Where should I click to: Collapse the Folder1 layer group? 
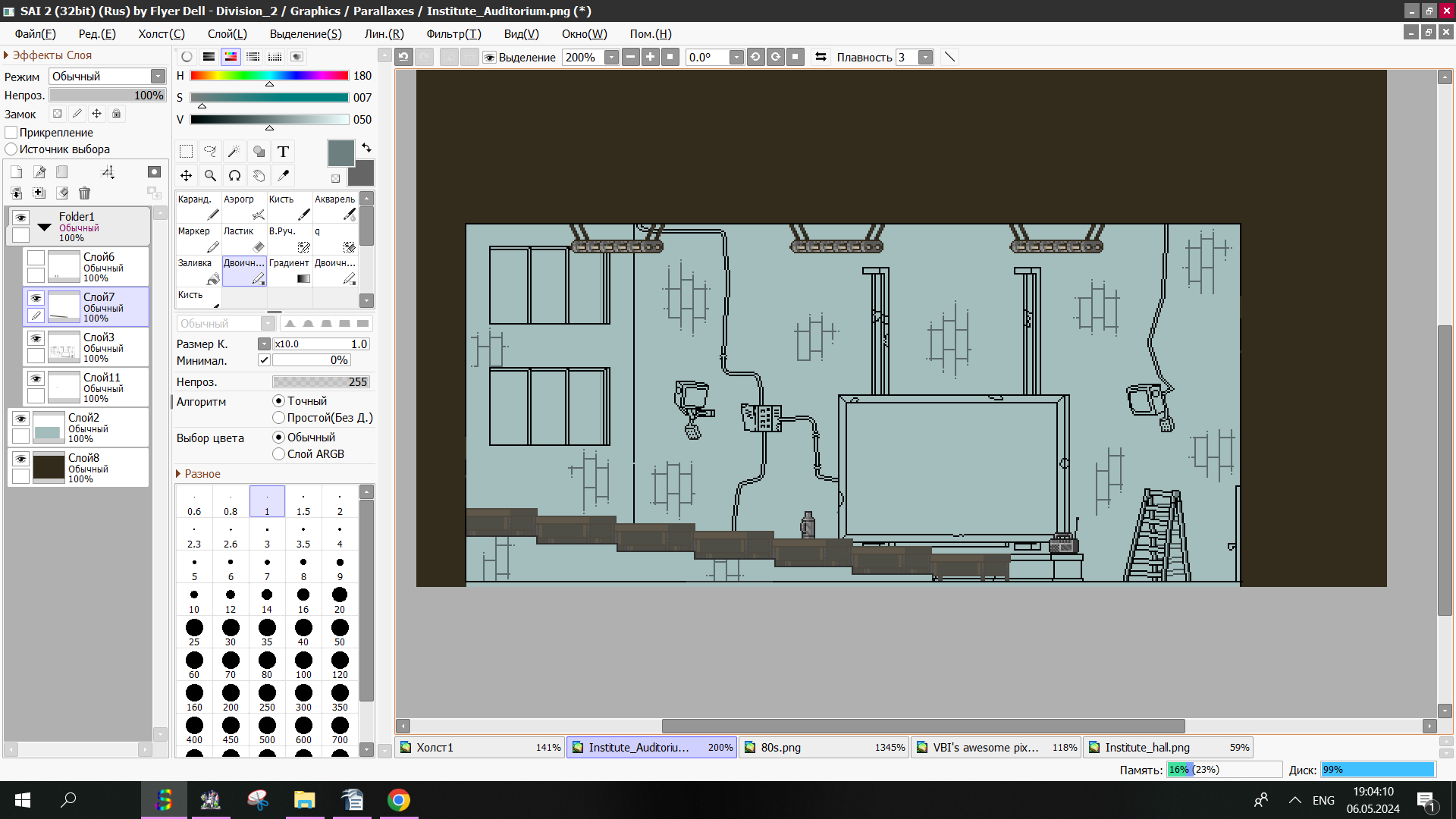click(44, 227)
